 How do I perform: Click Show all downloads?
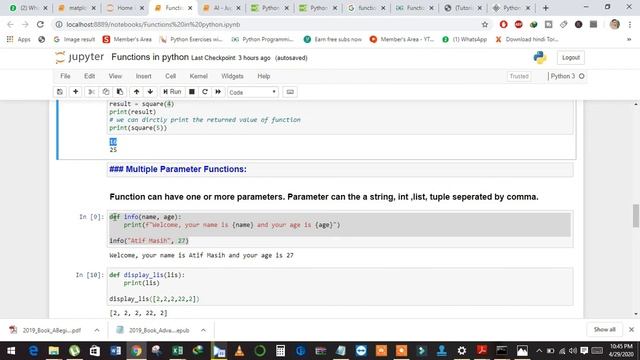(x=604, y=329)
